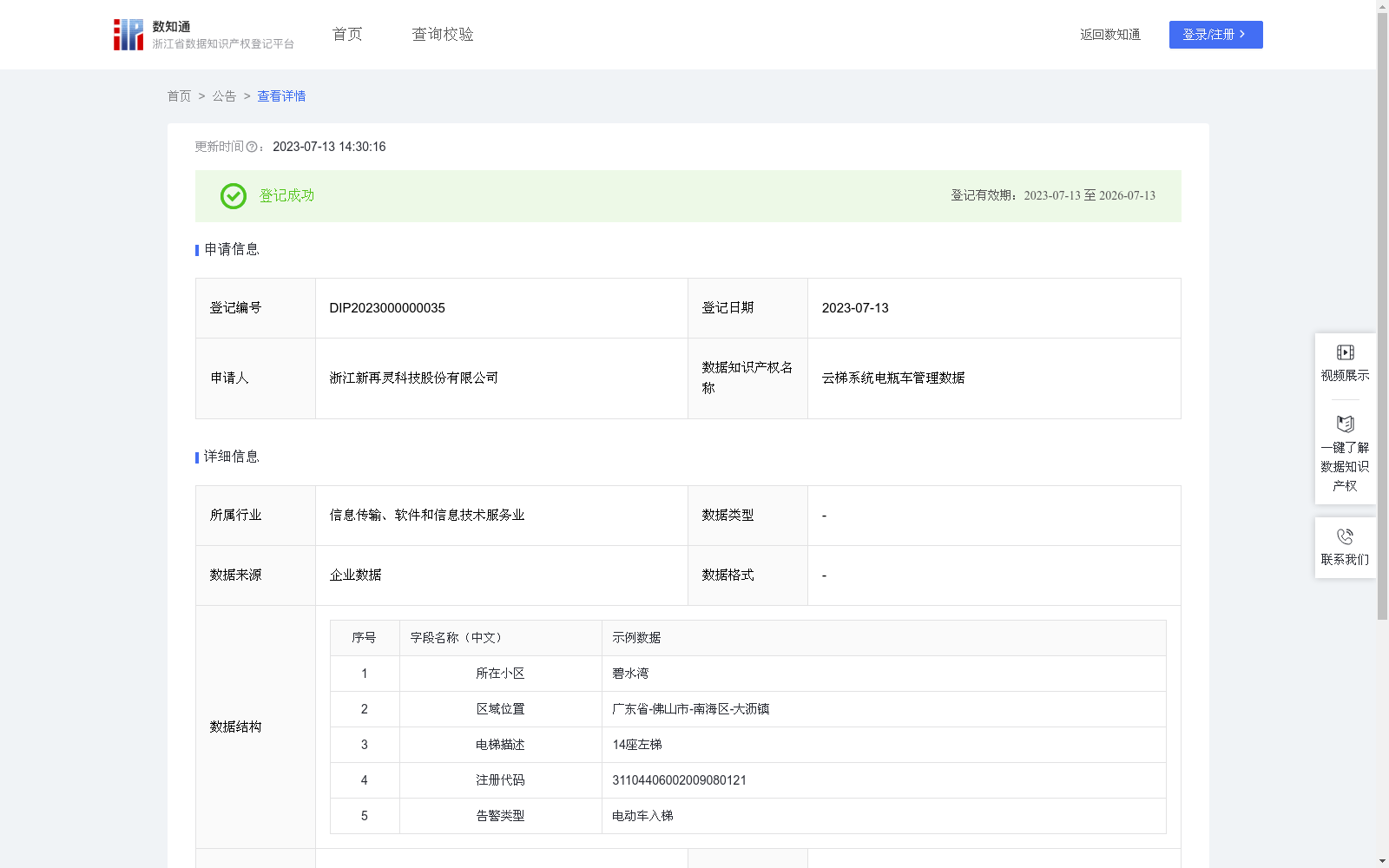Click 首页 in the breadcrumb

click(179, 96)
